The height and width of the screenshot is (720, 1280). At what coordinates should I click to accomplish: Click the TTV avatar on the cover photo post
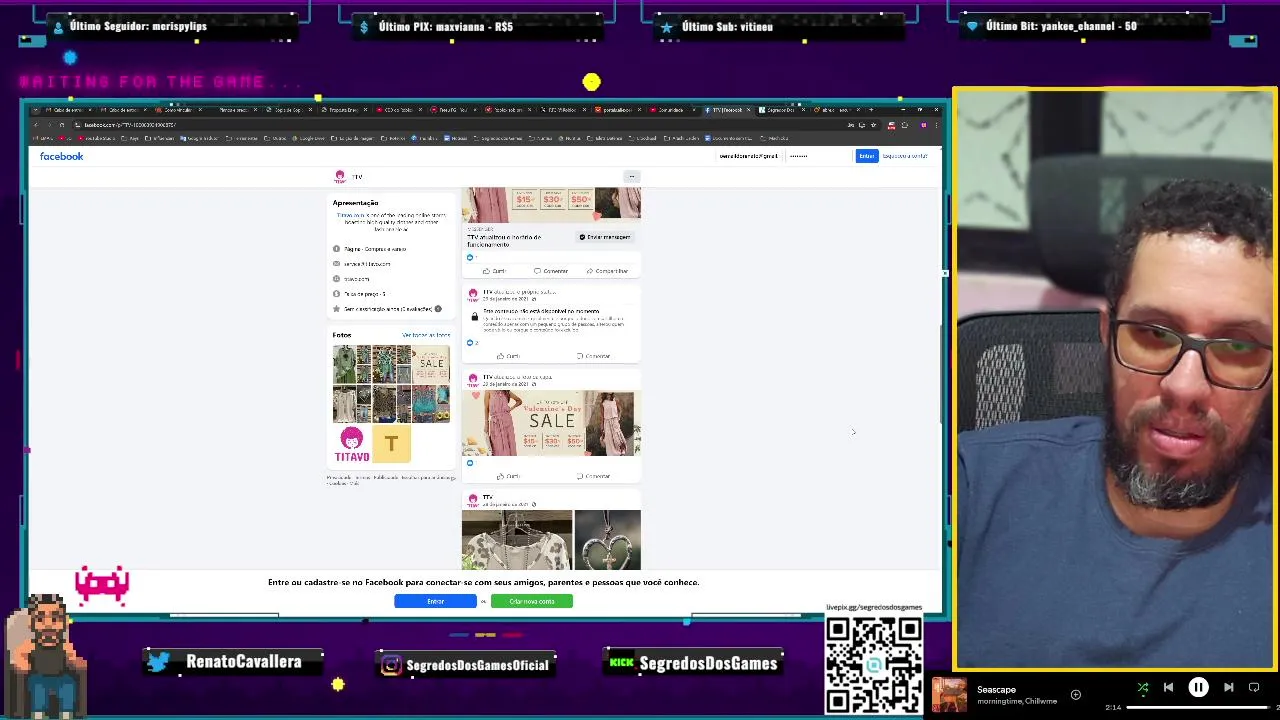coord(473,380)
